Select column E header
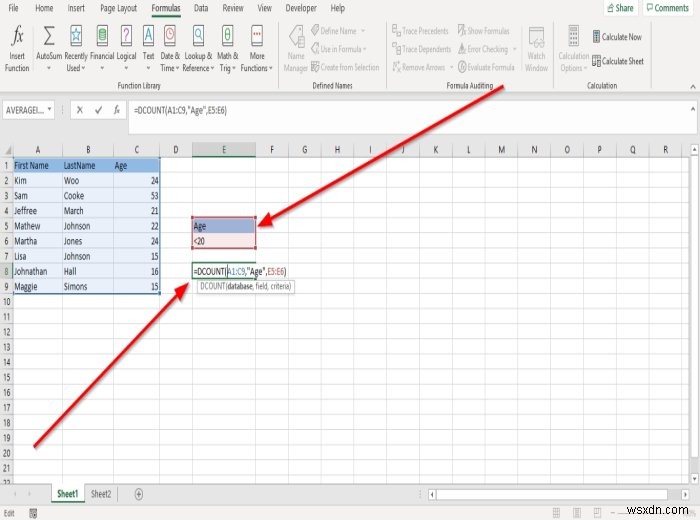The height and width of the screenshot is (520, 700). click(224, 150)
